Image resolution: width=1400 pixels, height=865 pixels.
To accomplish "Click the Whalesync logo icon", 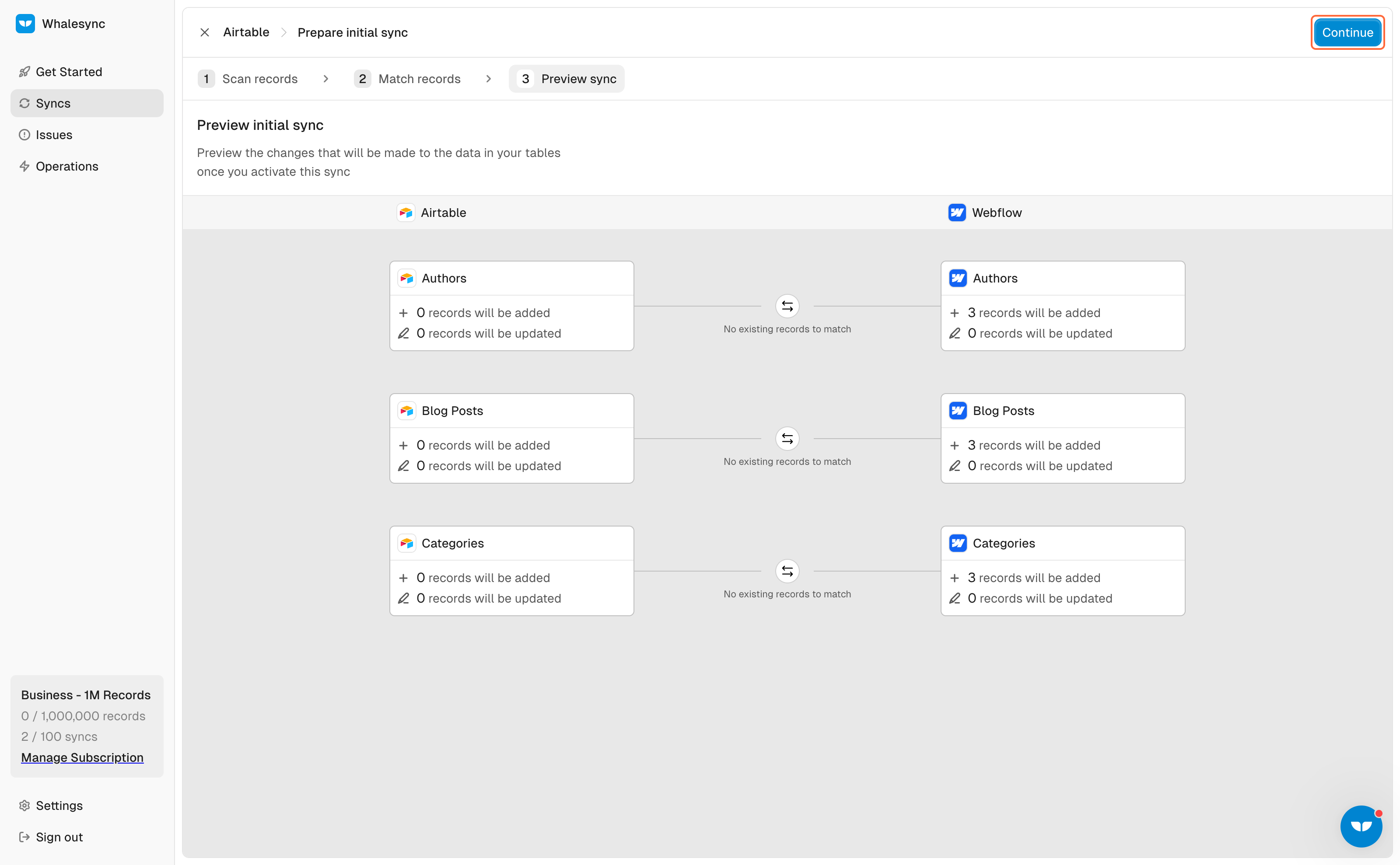I will (24, 24).
